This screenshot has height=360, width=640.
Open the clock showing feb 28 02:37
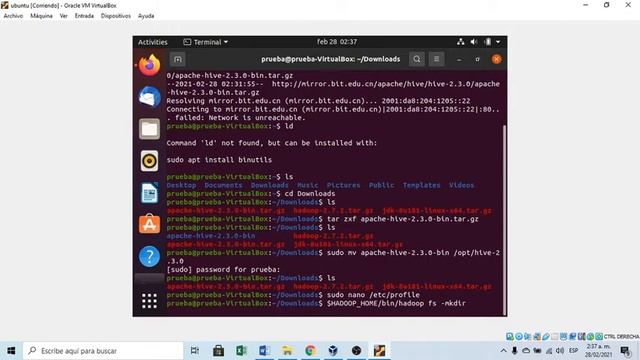pyautogui.click(x=337, y=42)
